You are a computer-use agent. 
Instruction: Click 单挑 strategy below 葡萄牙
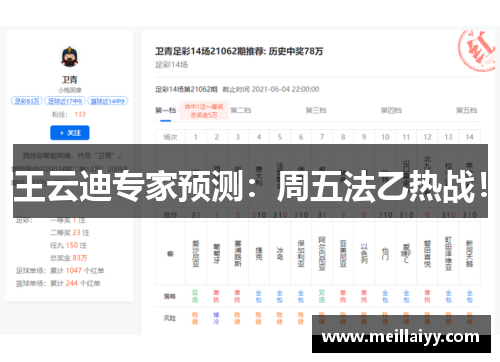216,296
